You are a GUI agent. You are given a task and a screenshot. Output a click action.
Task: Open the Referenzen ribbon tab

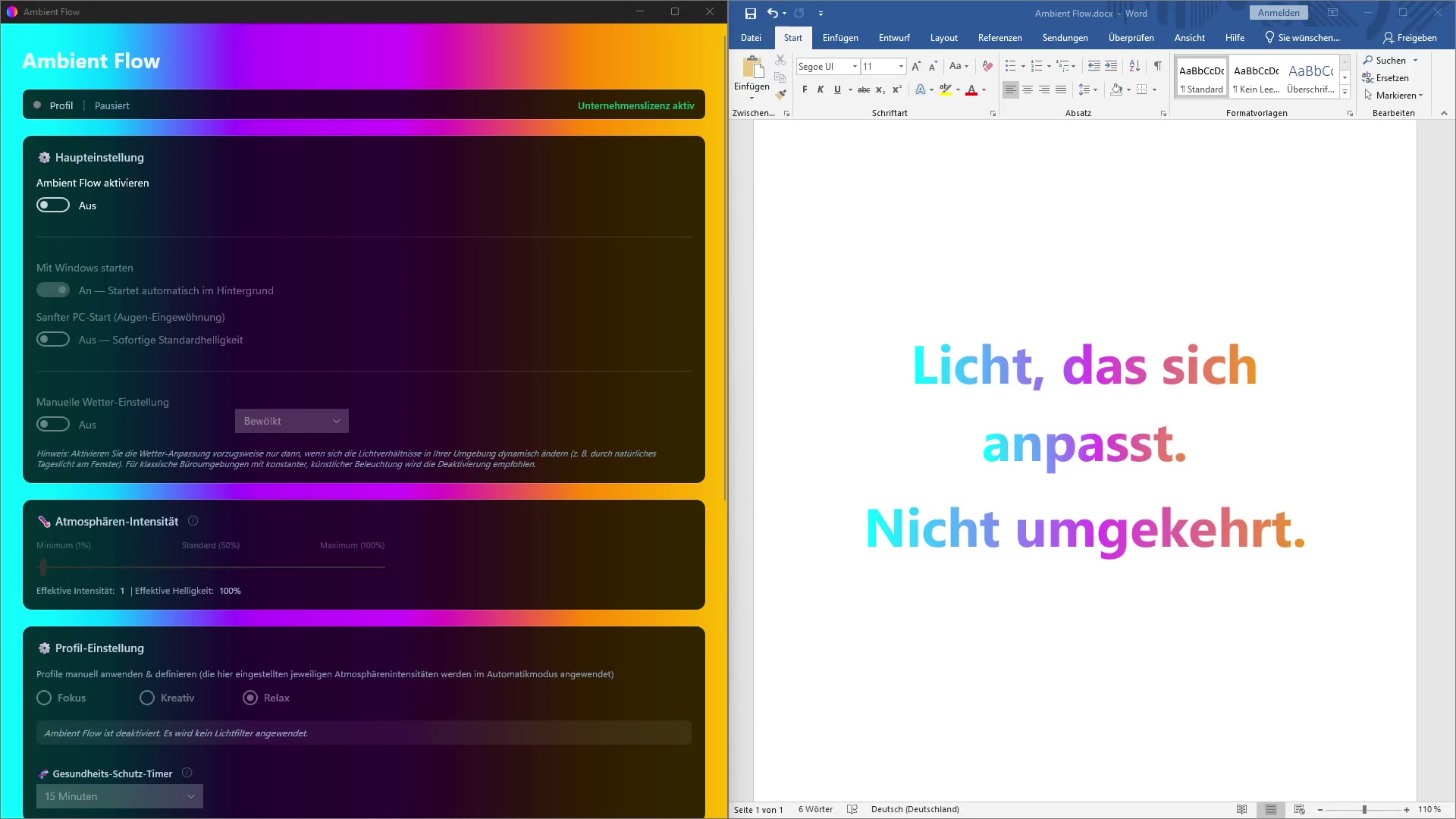pos(1000,37)
